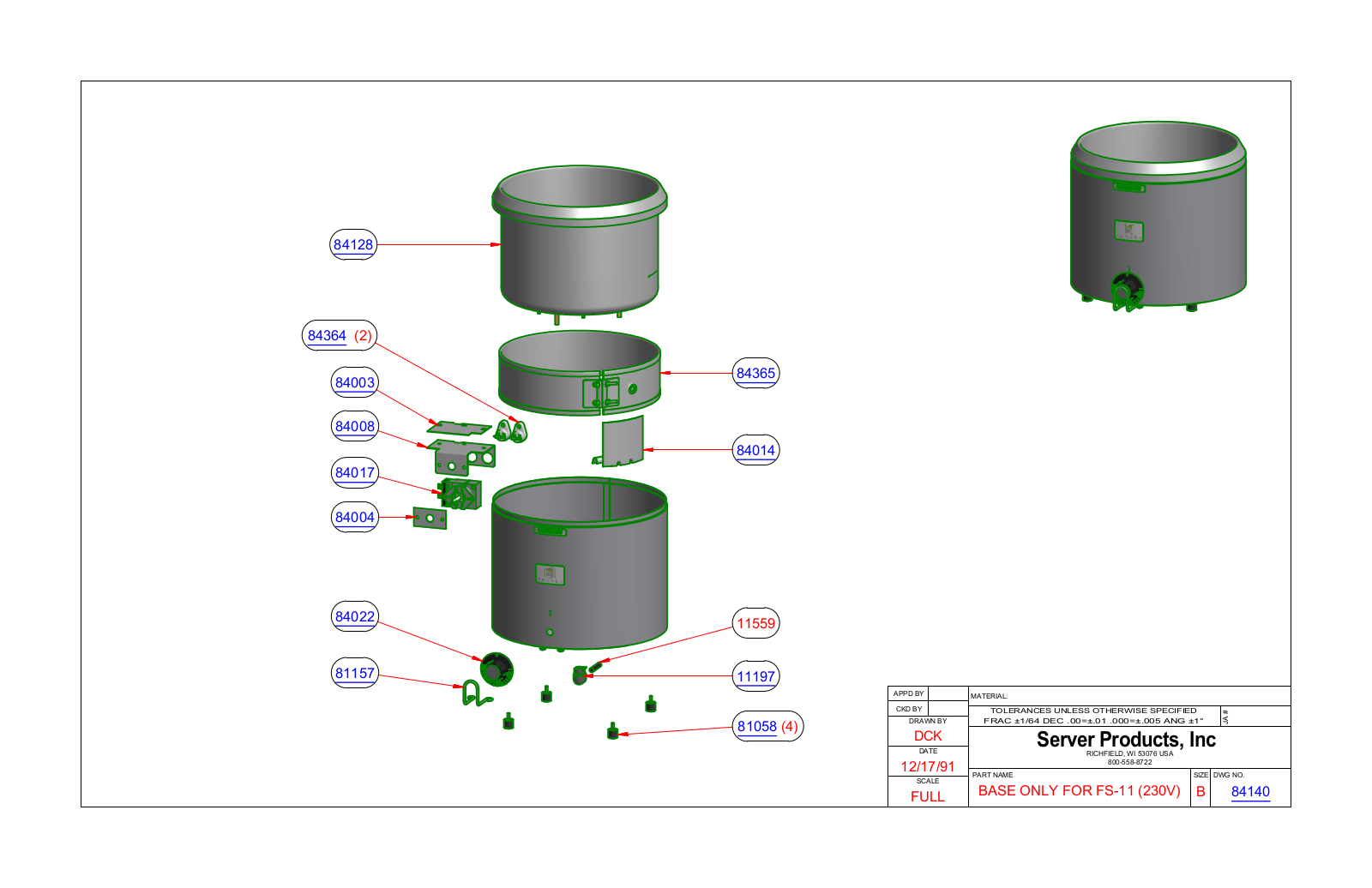Click part number 84008 callout
The width and height of the screenshot is (1372, 888).
355,426
